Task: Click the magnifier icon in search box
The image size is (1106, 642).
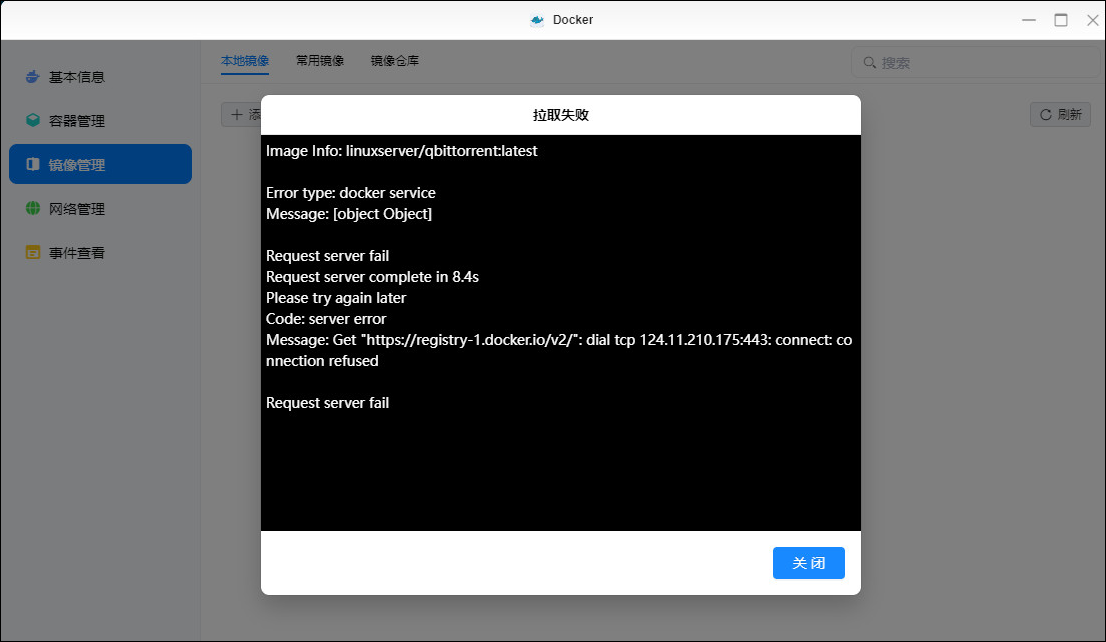Action: point(869,63)
